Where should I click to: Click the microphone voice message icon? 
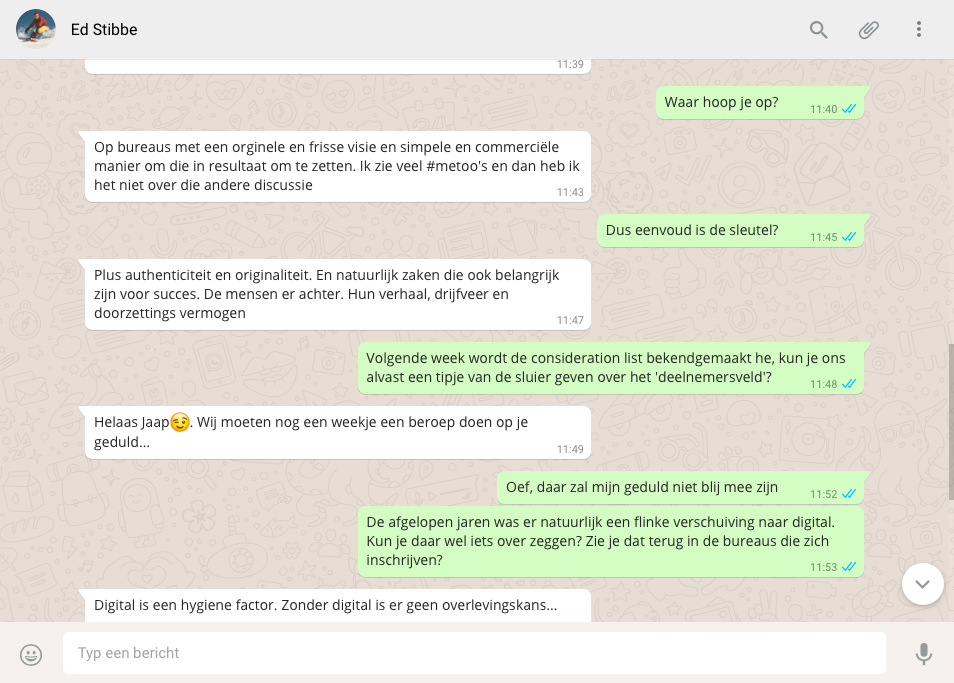924,653
